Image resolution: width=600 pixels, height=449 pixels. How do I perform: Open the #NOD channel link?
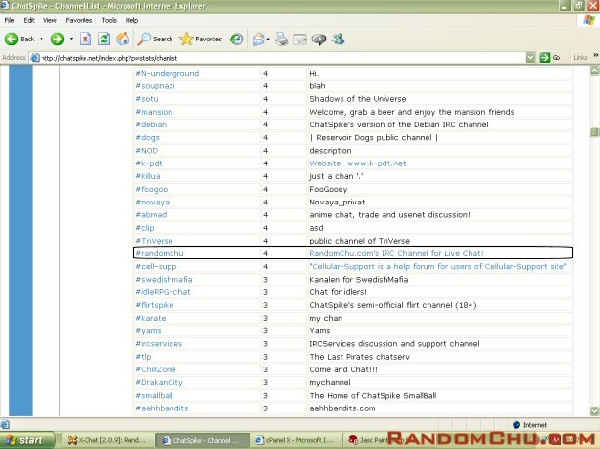(x=147, y=150)
